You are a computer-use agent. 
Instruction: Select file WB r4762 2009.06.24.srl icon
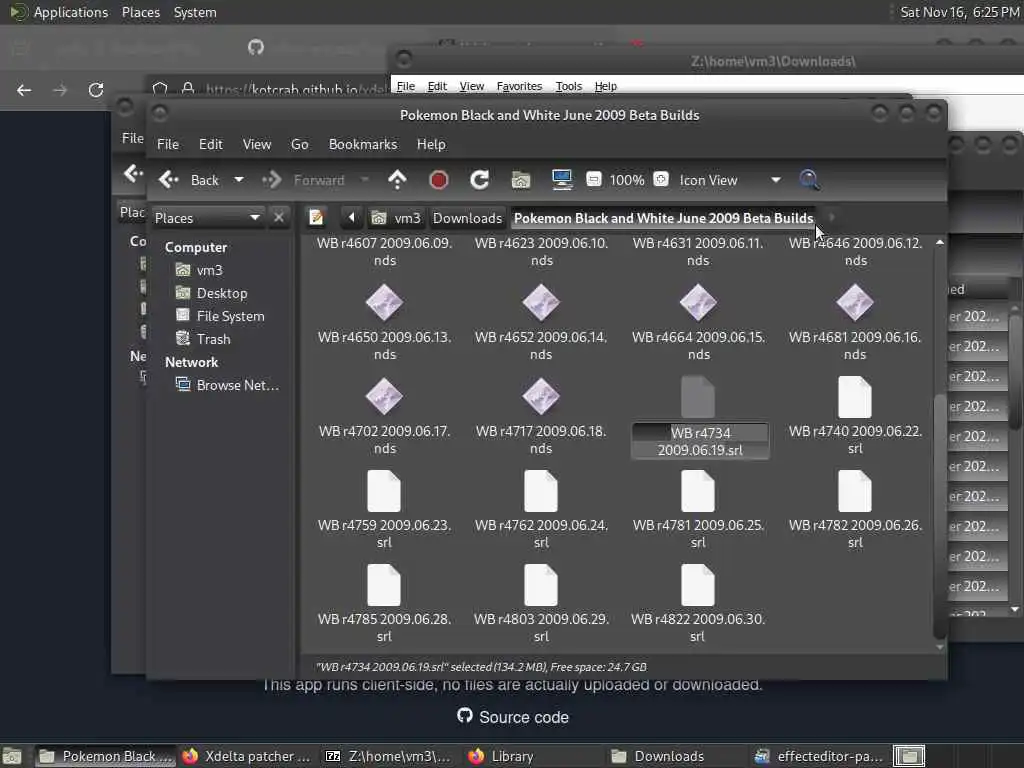coord(541,490)
